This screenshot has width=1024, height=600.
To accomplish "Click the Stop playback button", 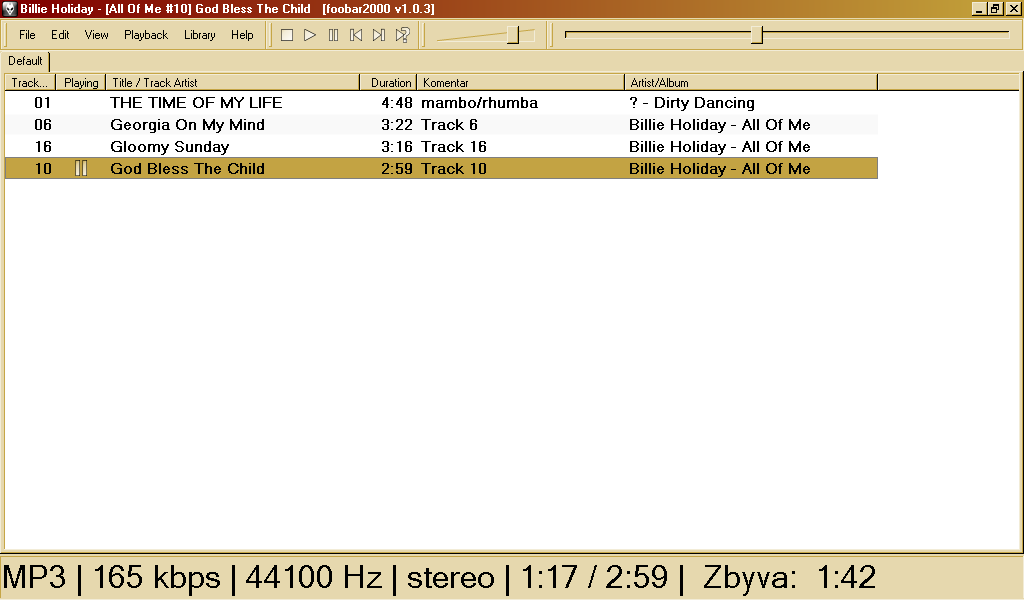I will pyautogui.click(x=287, y=35).
